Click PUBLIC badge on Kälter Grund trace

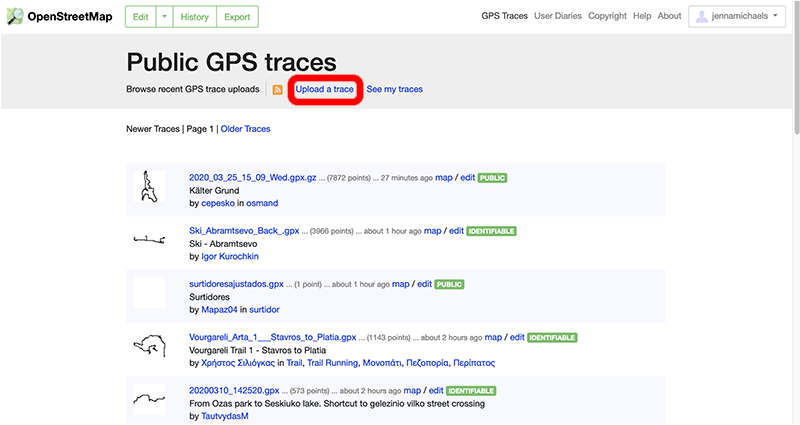tap(492, 178)
